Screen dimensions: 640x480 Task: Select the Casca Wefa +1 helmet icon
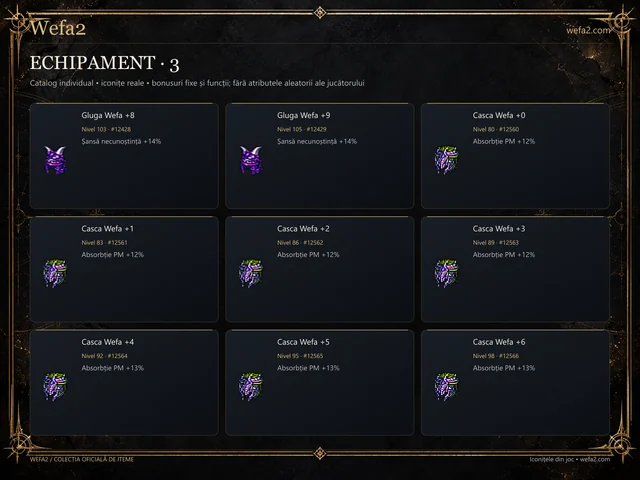click(x=55, y=273)
